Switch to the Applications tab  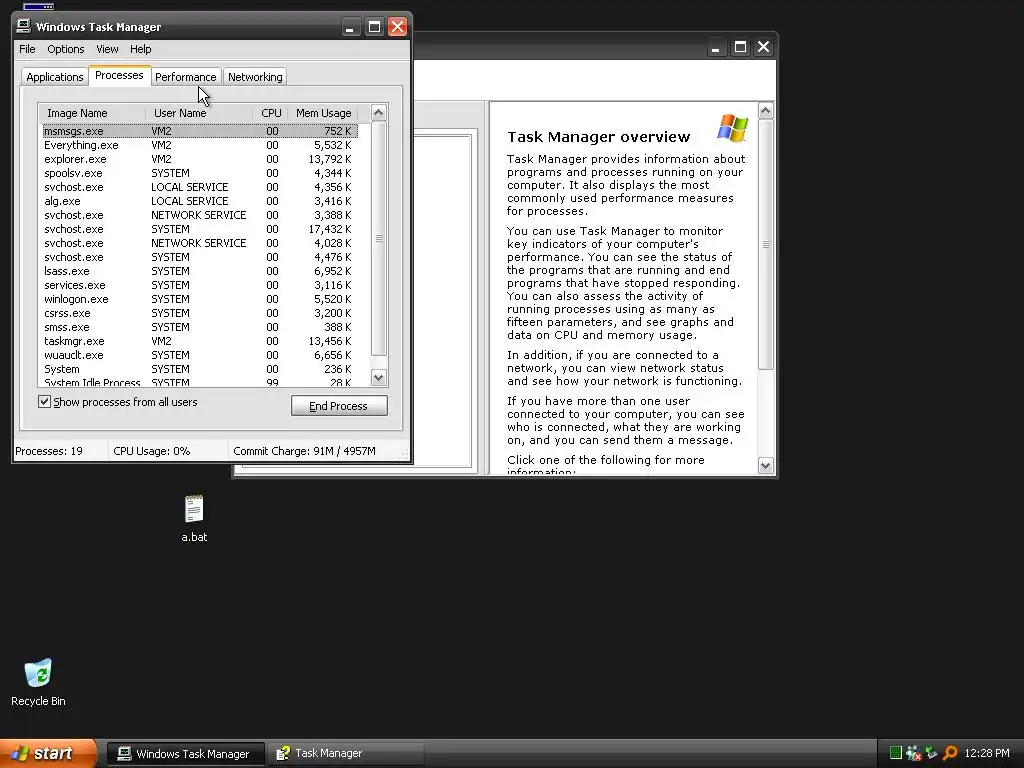click(55, 77)
